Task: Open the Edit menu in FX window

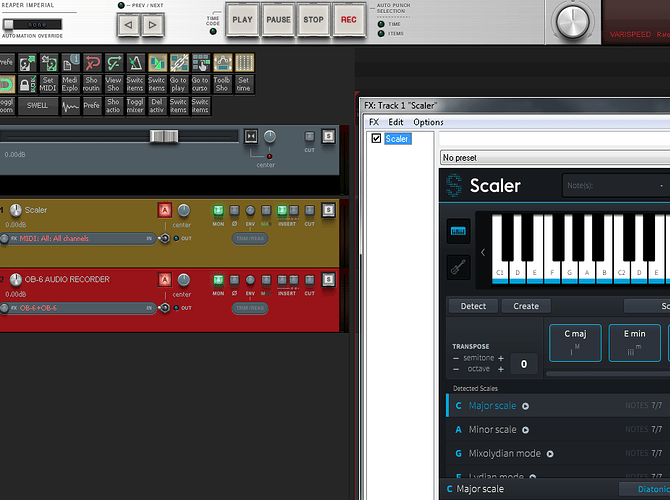Action: (x=396, y=122)
